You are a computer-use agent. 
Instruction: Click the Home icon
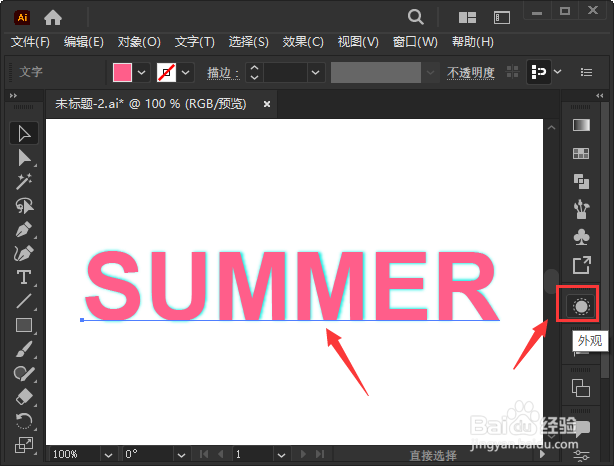[53, 18]
